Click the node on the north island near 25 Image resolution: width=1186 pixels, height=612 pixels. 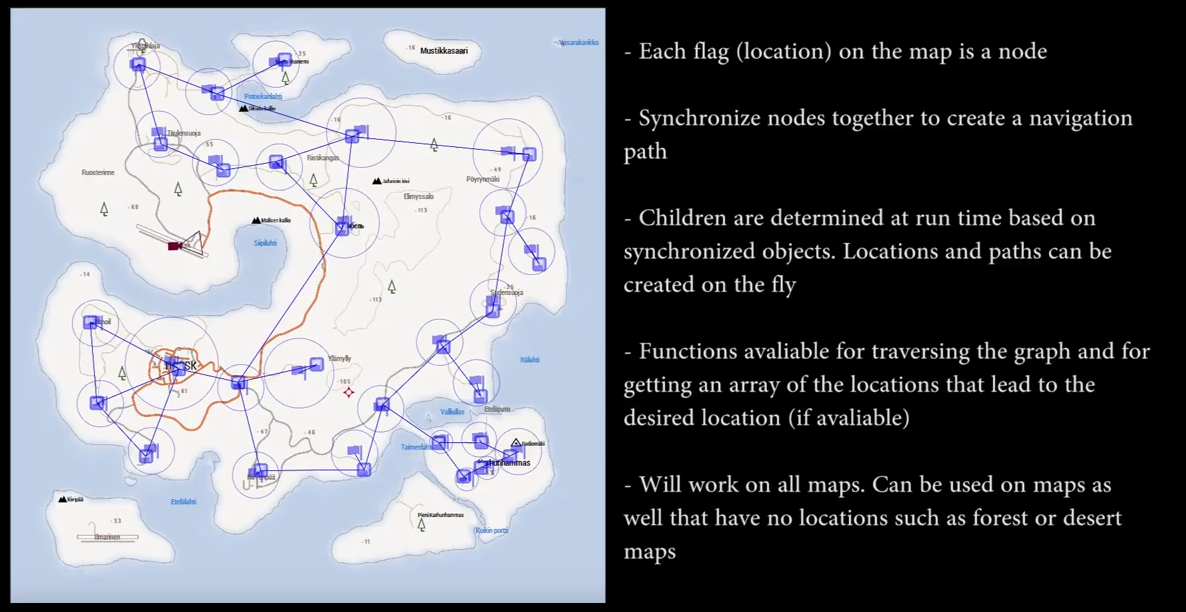[x=284, y=58]
